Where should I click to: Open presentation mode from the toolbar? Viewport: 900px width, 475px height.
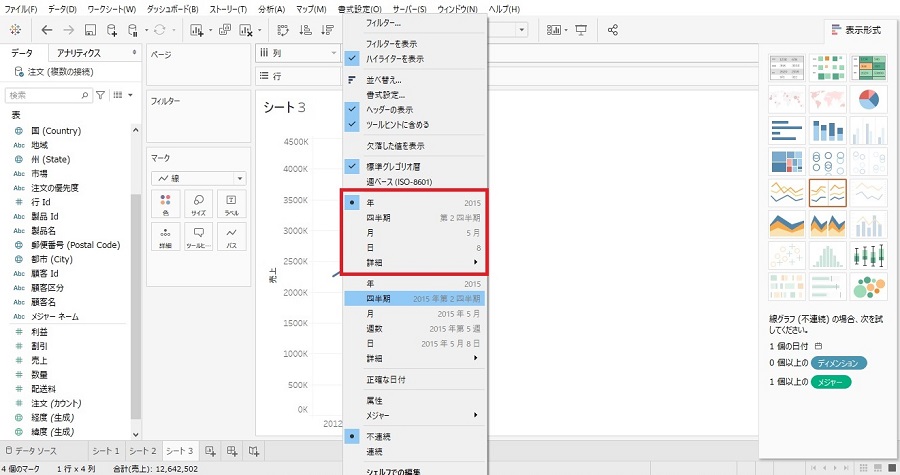click(x=581, y=30)
